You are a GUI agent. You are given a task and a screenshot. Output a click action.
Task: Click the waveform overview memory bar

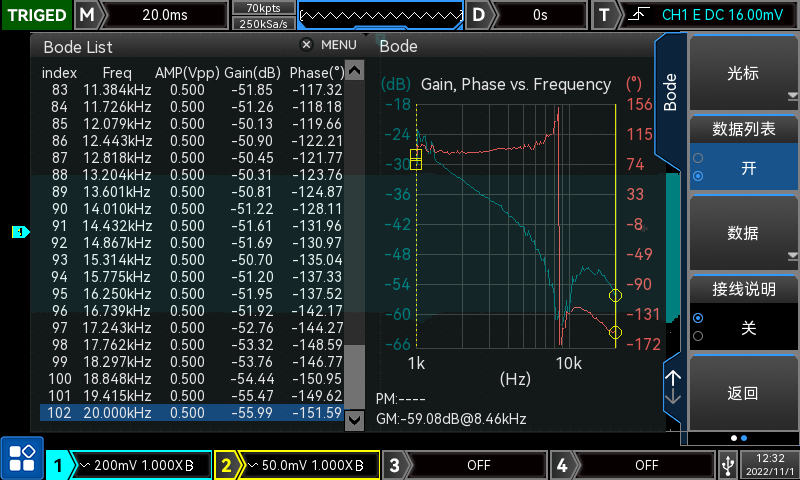(380, 15)
